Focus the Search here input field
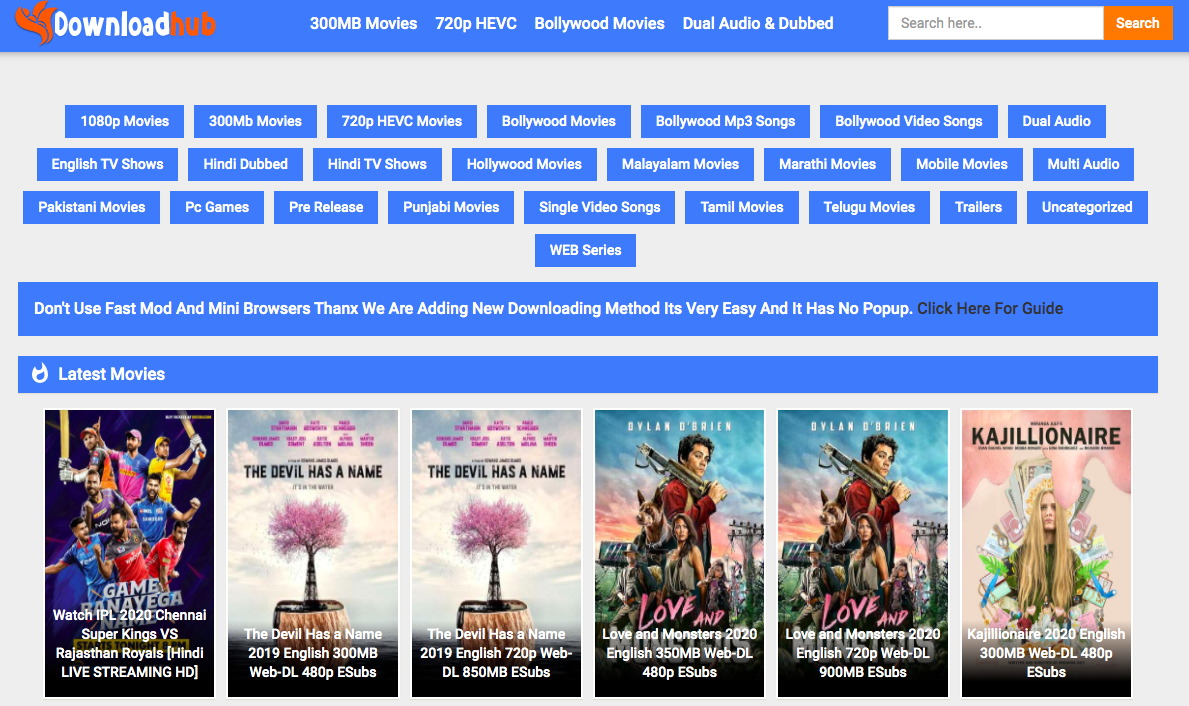 click(x=995, y=23)
